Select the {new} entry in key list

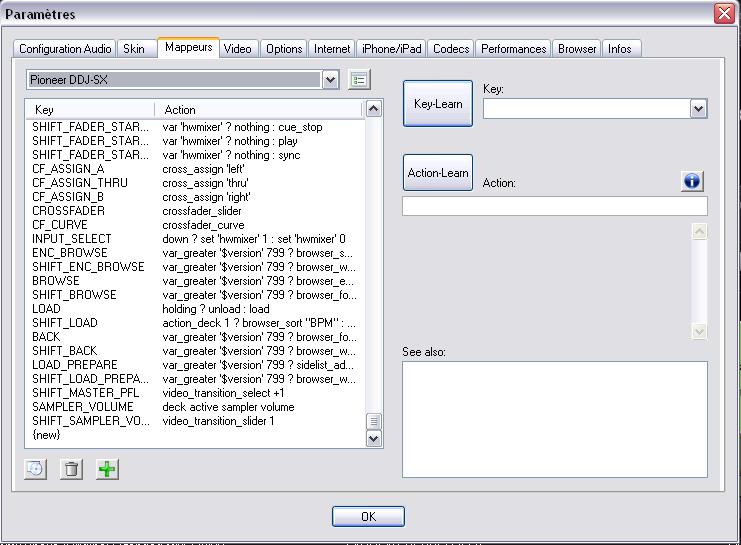46,435
